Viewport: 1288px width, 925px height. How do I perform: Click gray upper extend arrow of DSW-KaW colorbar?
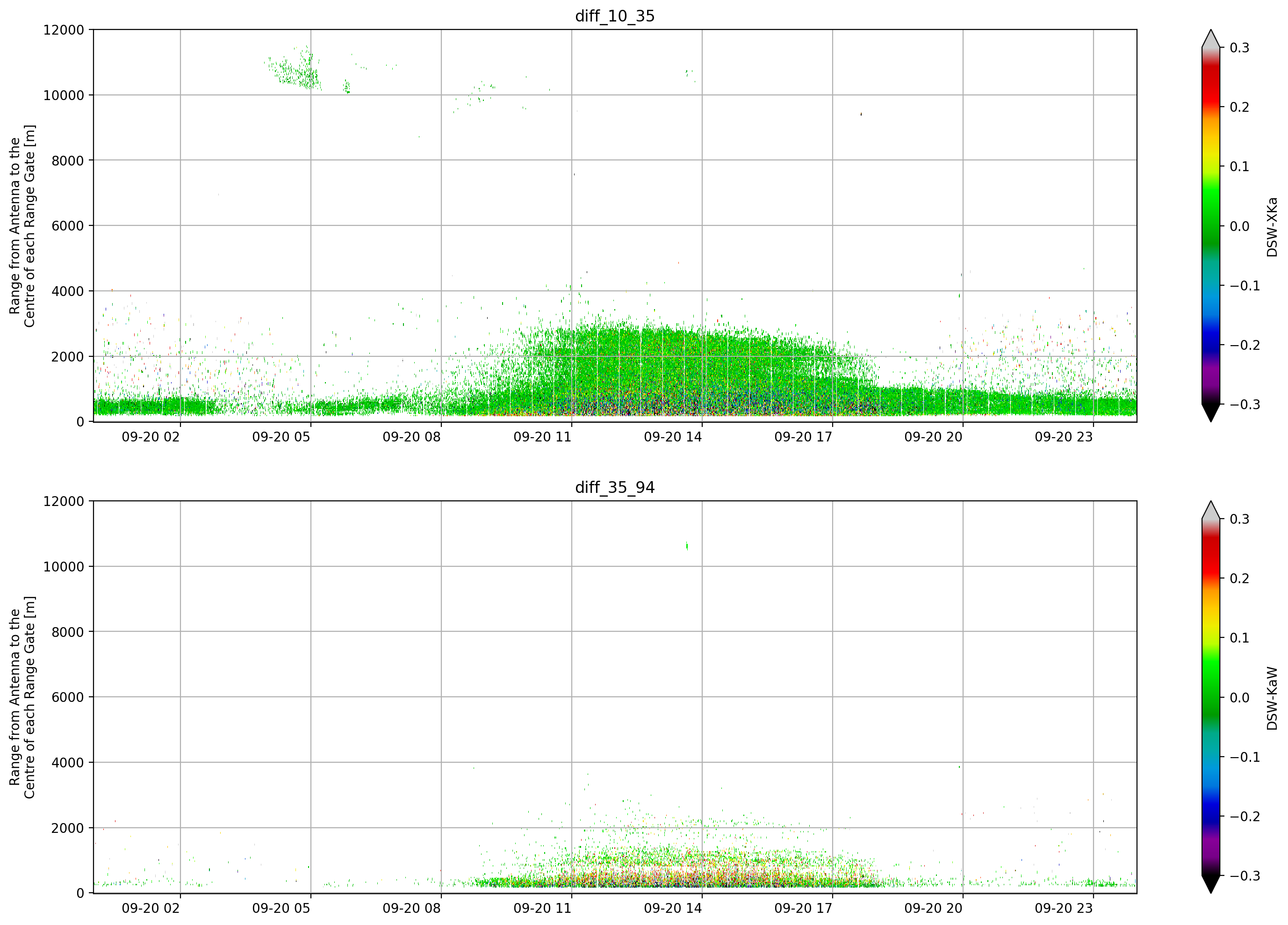point(1211,511)
